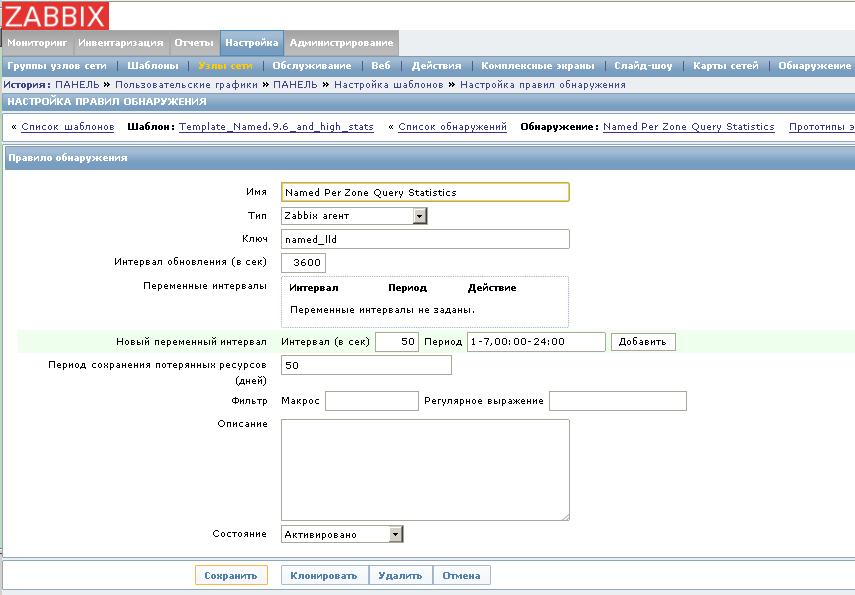Click Добавить to add flexible interval
Screen dimensions: 855x595
643,342
